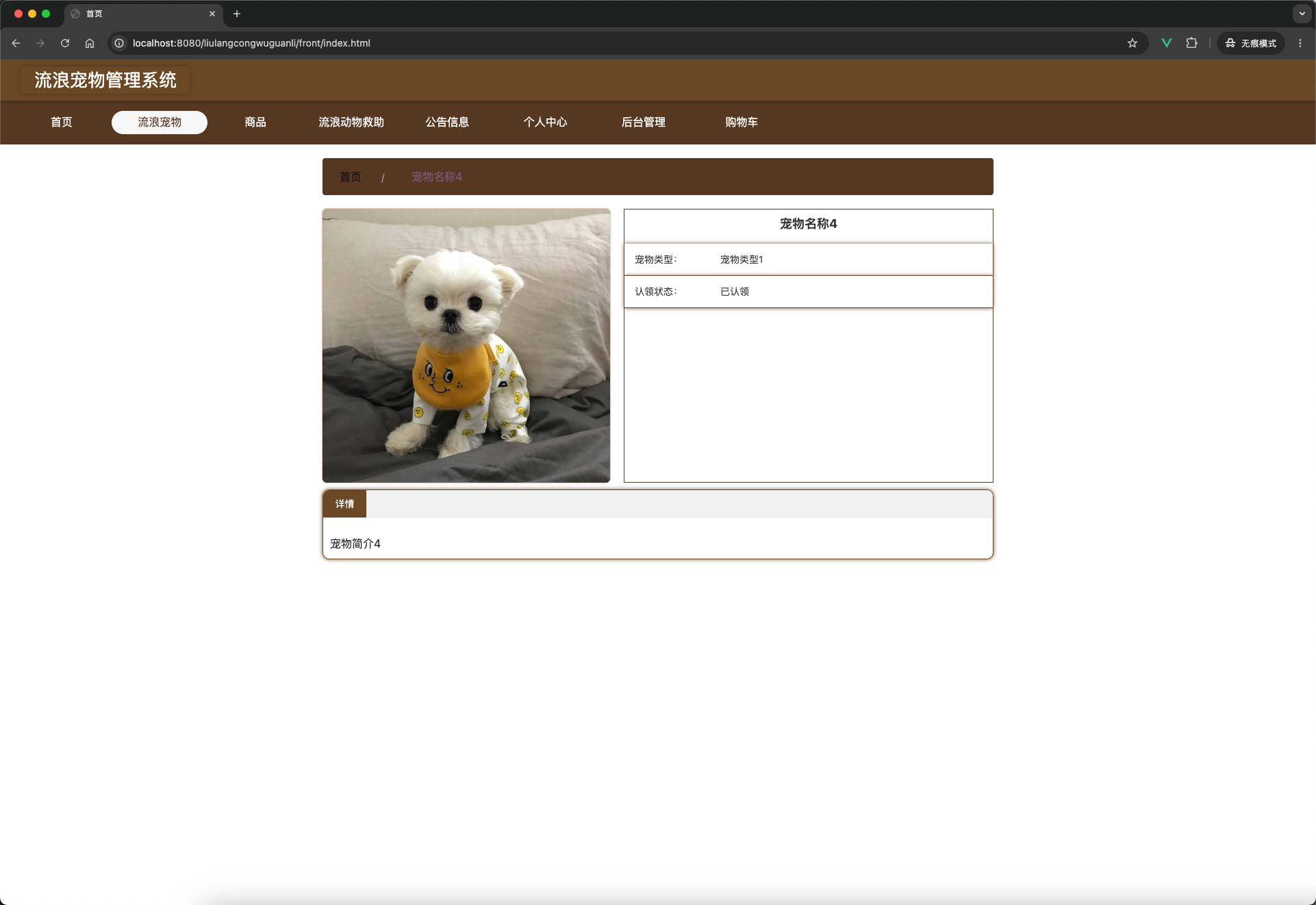Open 后台管理 in the navigation bar

tap(644, 122)
